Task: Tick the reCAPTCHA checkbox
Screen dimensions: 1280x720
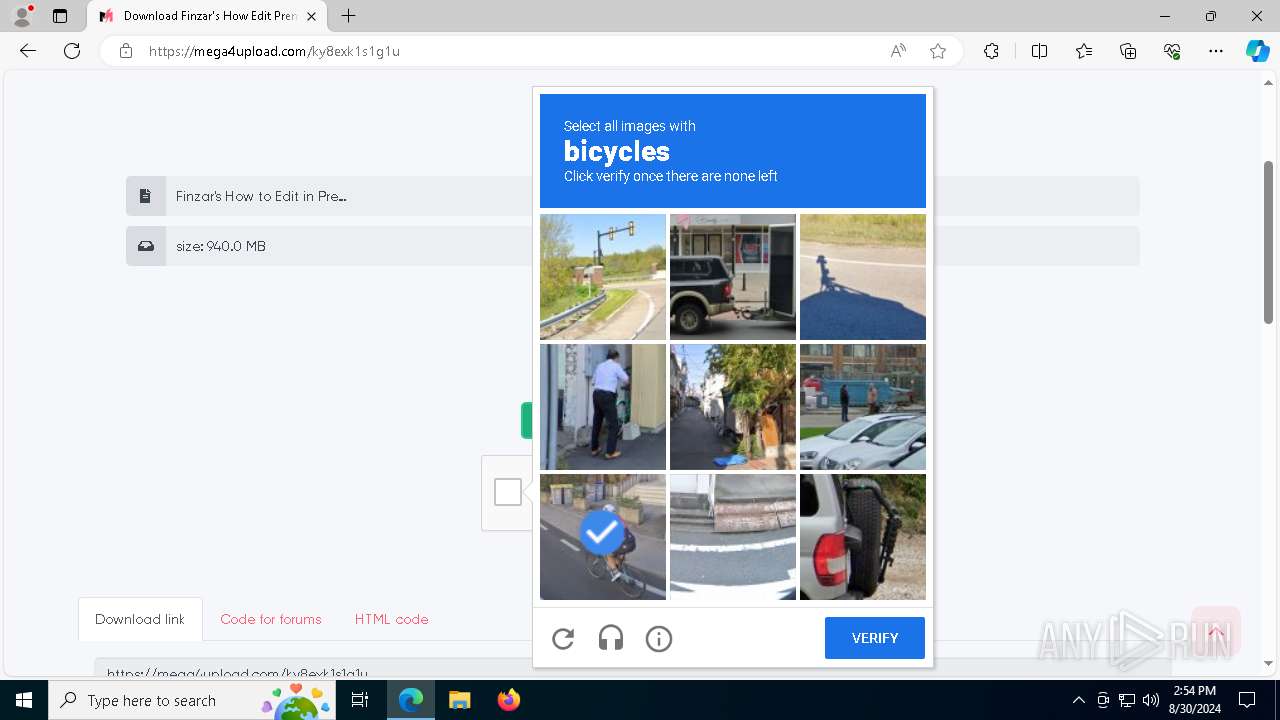Action: [x=508, y=492]
